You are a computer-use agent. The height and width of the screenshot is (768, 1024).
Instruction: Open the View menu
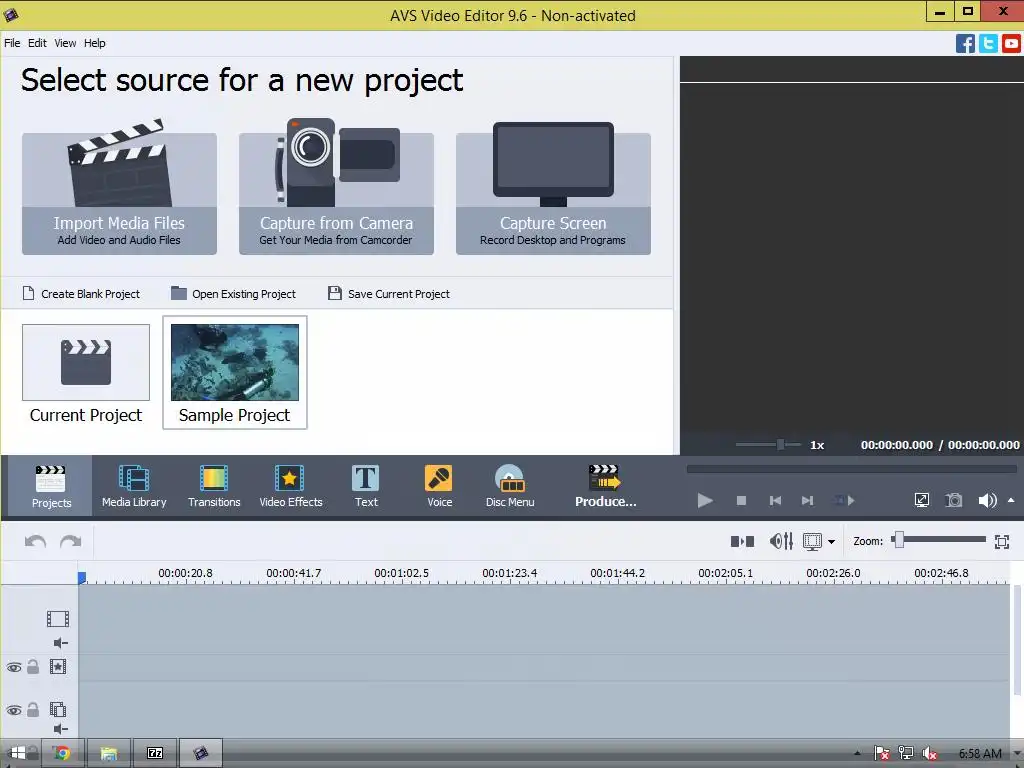(x=65, y=43)
